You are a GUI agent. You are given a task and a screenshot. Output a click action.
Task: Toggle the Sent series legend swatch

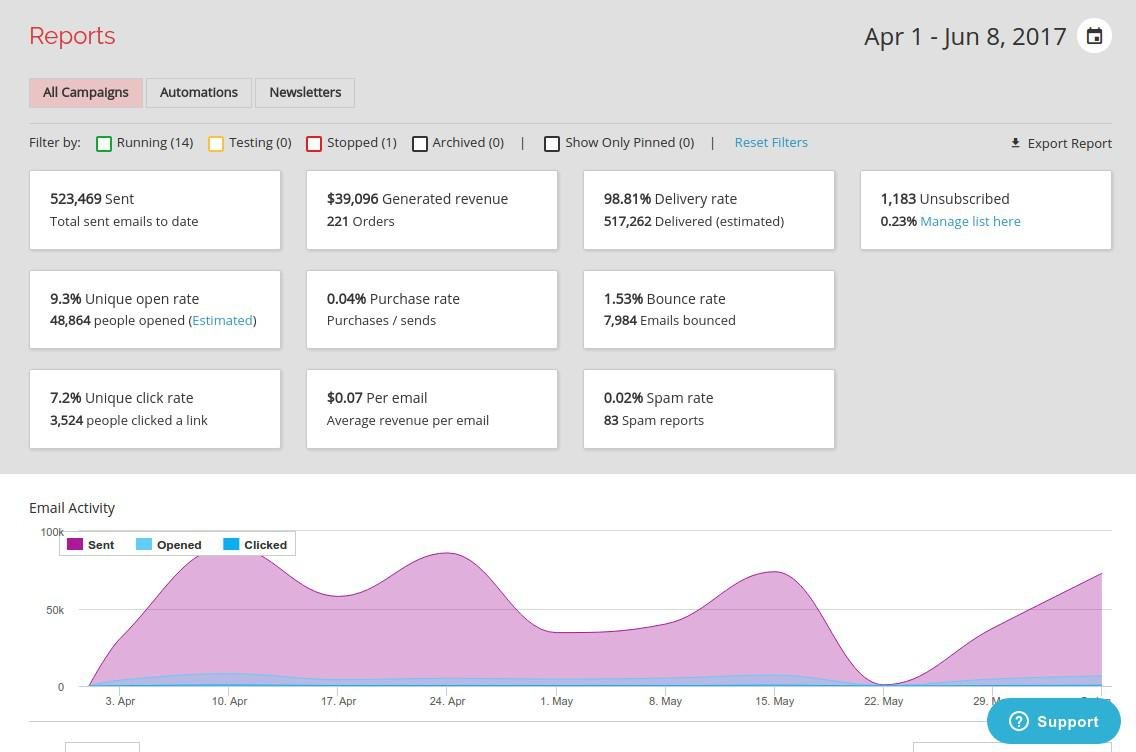click(x=75, y=545)
